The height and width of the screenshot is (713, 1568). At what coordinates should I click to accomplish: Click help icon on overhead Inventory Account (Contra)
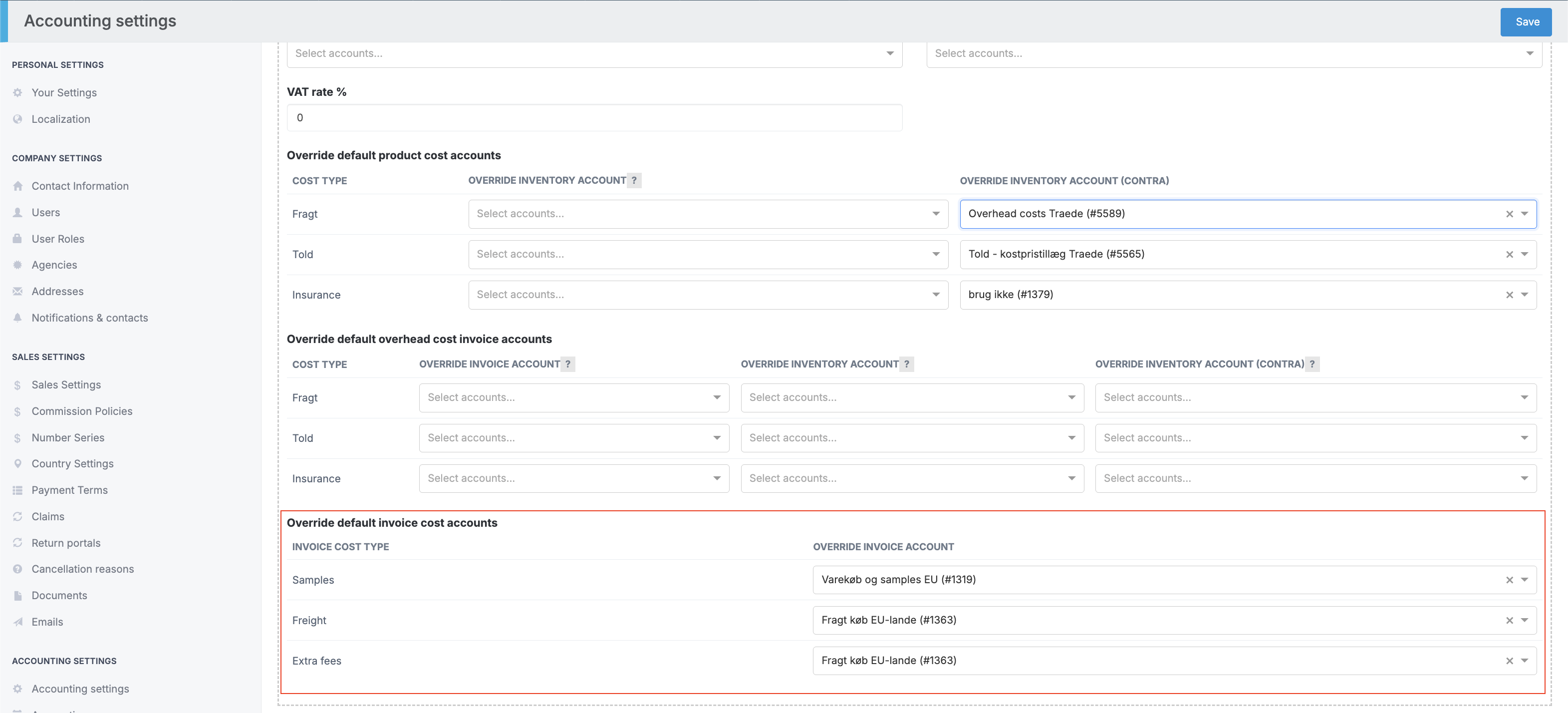(1311, 364)
